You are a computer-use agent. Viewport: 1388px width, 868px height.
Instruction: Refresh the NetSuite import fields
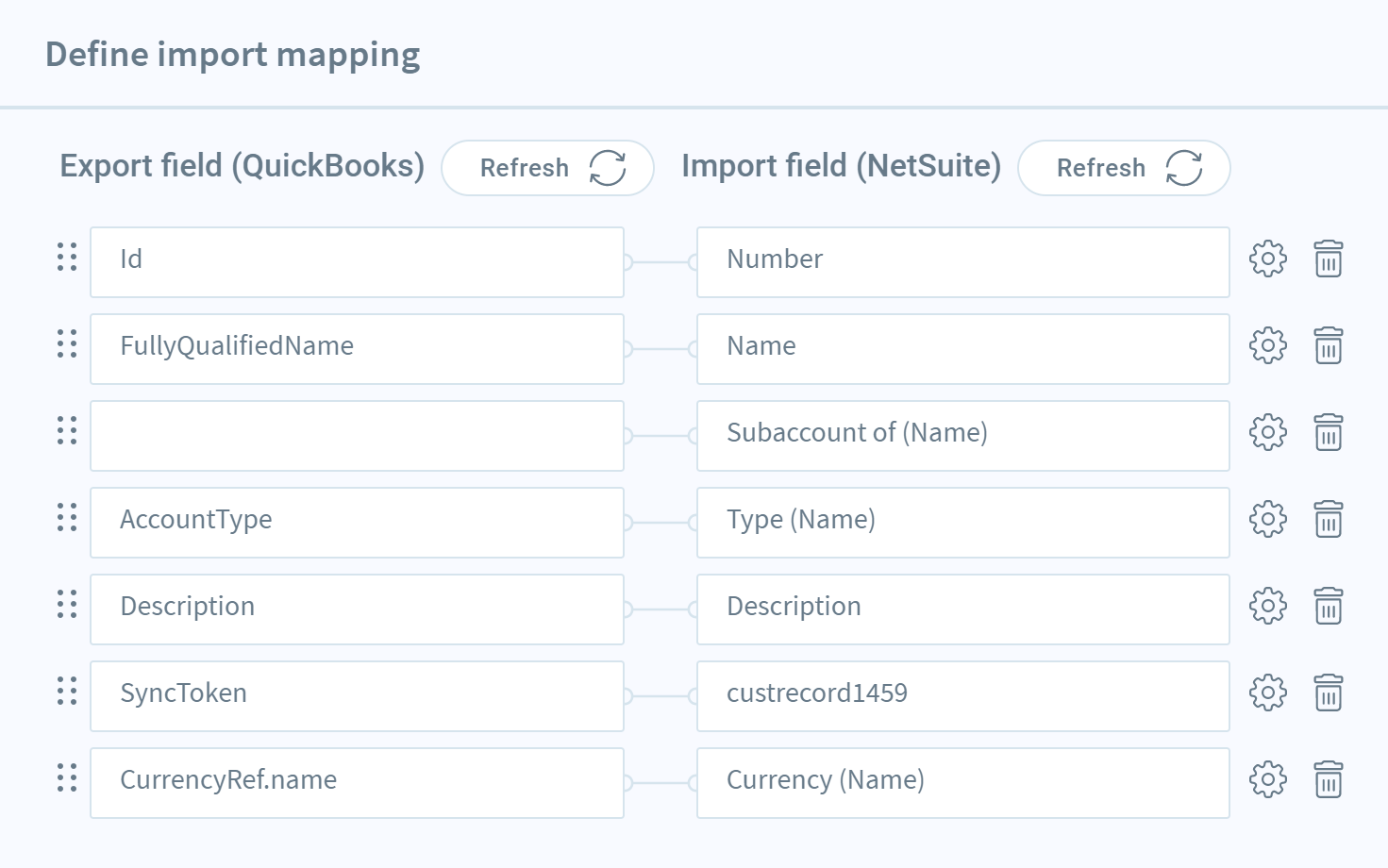(x=1124, y=168)
